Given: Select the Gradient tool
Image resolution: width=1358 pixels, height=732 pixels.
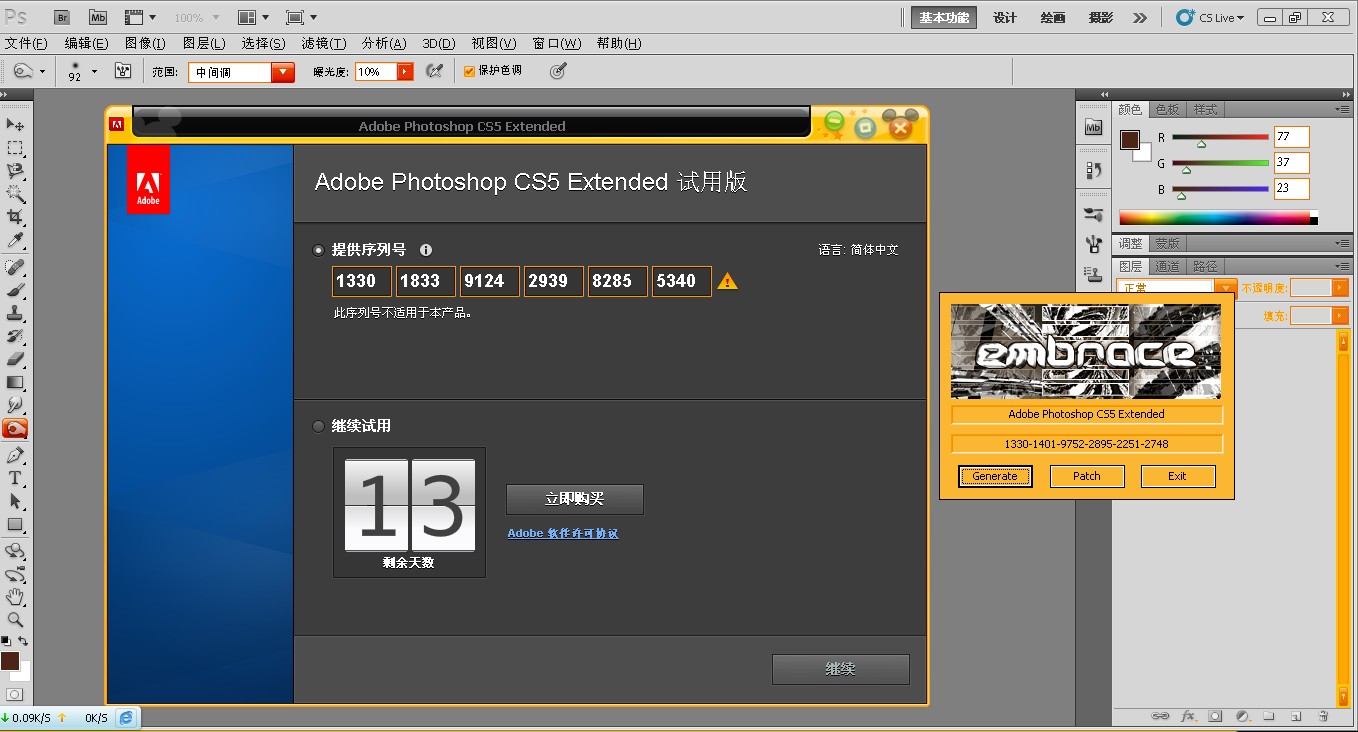Looking at the screenshot, I should [x=15, y=382].
